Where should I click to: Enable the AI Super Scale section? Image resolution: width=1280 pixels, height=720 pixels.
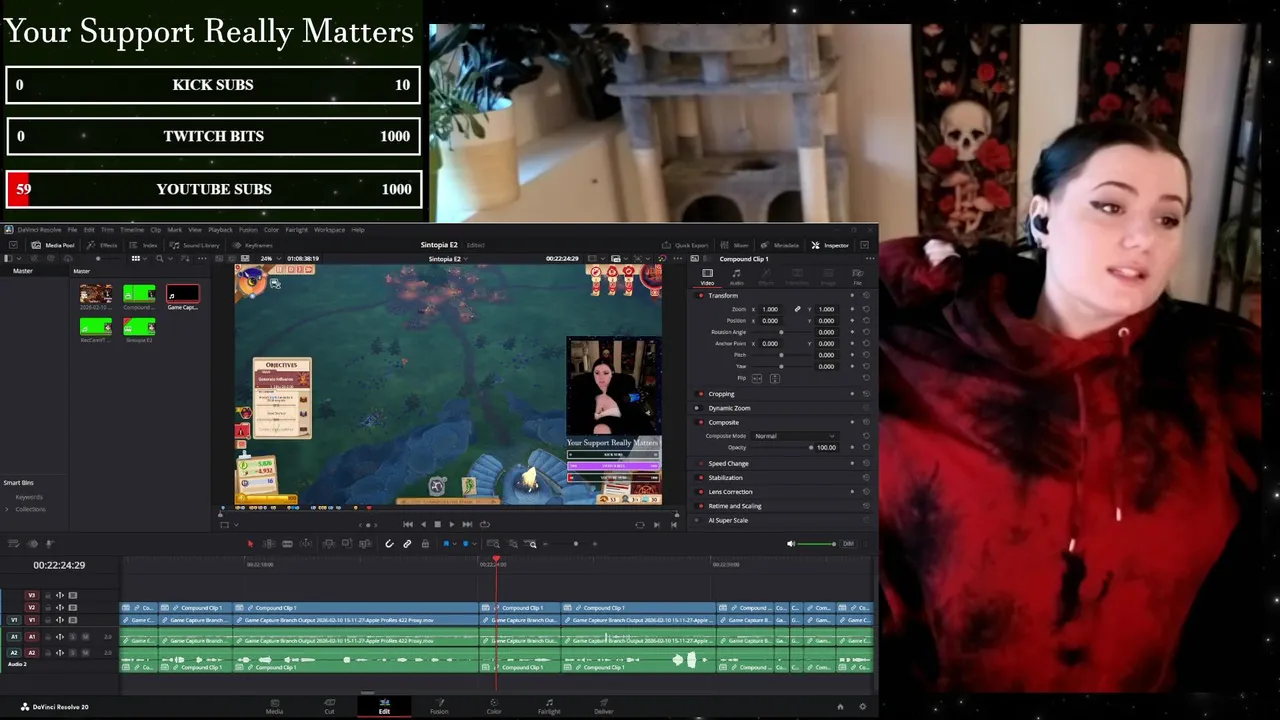[x=700, y=520]
